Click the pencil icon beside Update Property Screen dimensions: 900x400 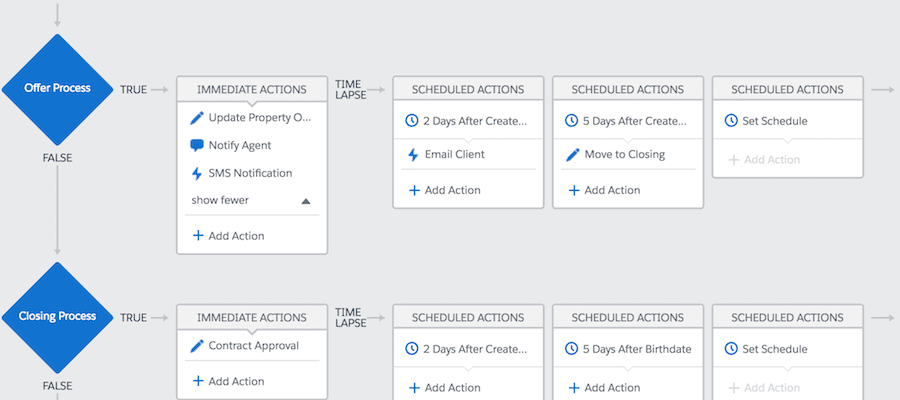pos(197,118)
